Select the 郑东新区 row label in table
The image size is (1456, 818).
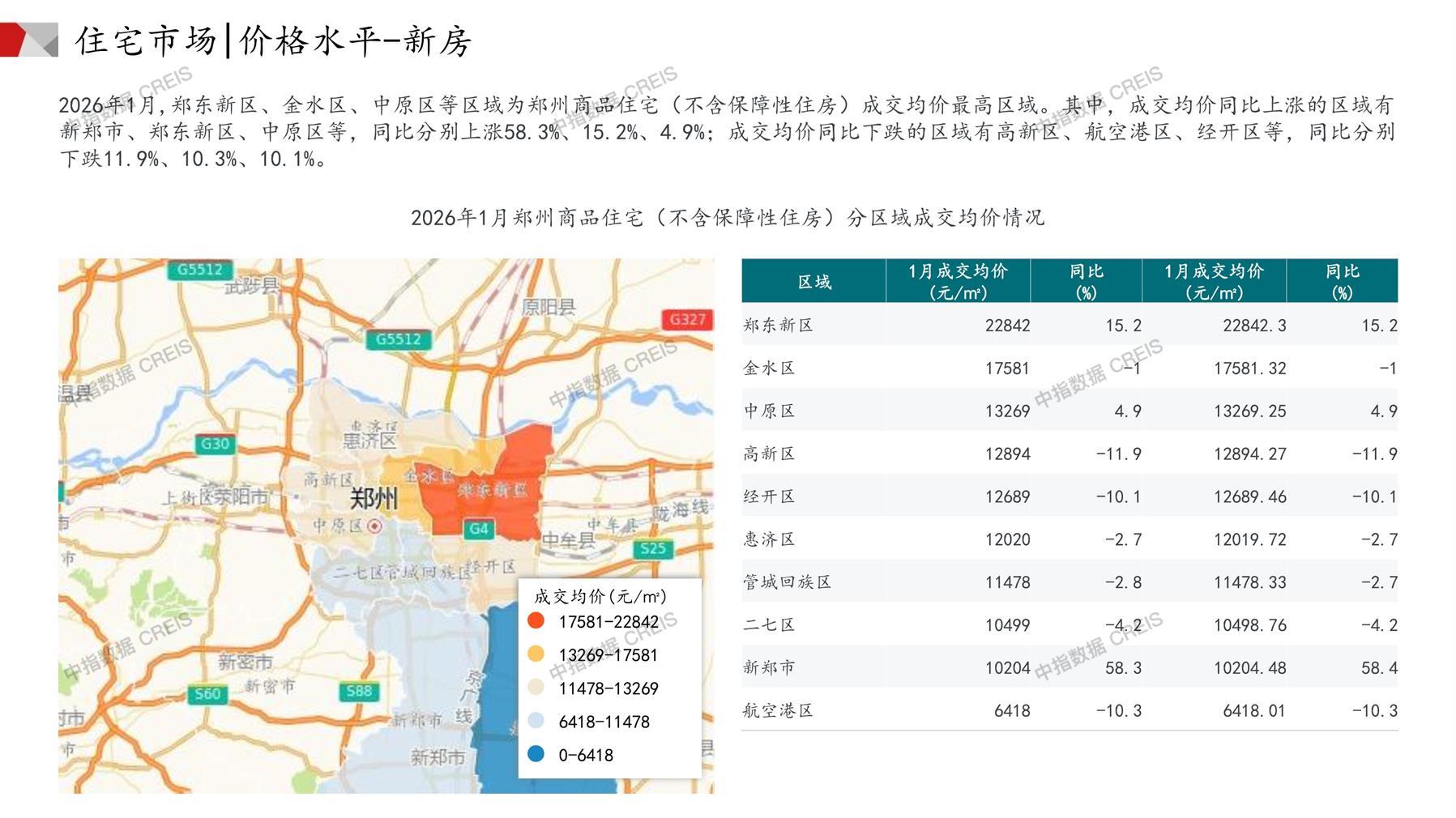(x=778, y=326)
